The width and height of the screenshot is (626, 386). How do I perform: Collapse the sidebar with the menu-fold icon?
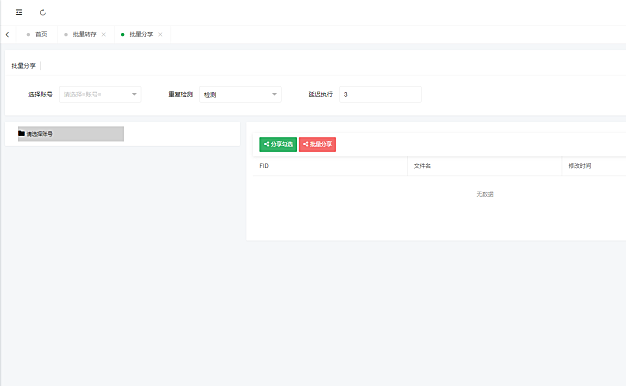(x=19, y=12)
